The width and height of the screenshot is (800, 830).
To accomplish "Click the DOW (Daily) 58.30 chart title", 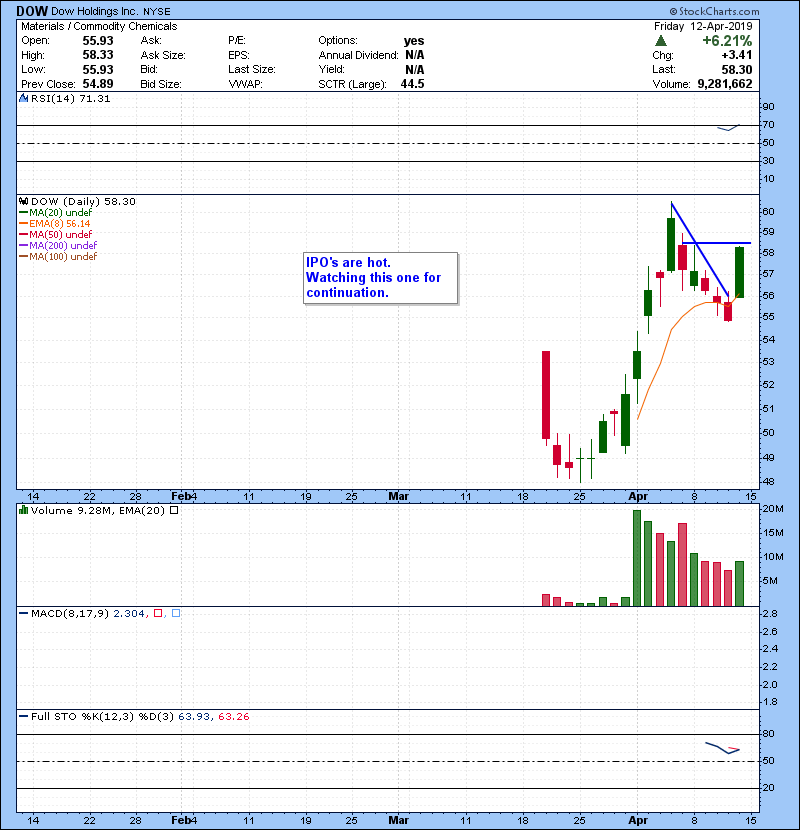I will (83, 202).
